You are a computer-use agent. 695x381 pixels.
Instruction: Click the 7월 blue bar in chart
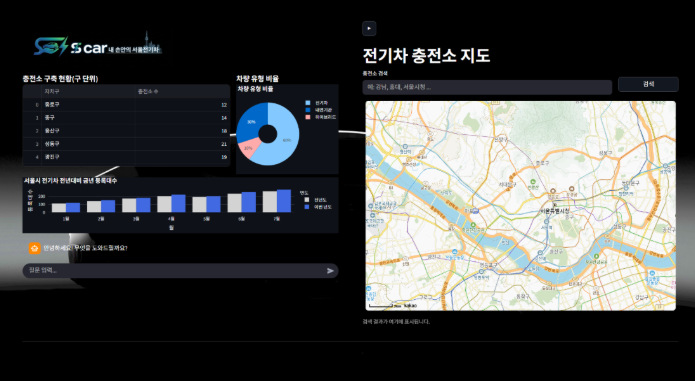[284, 201]
